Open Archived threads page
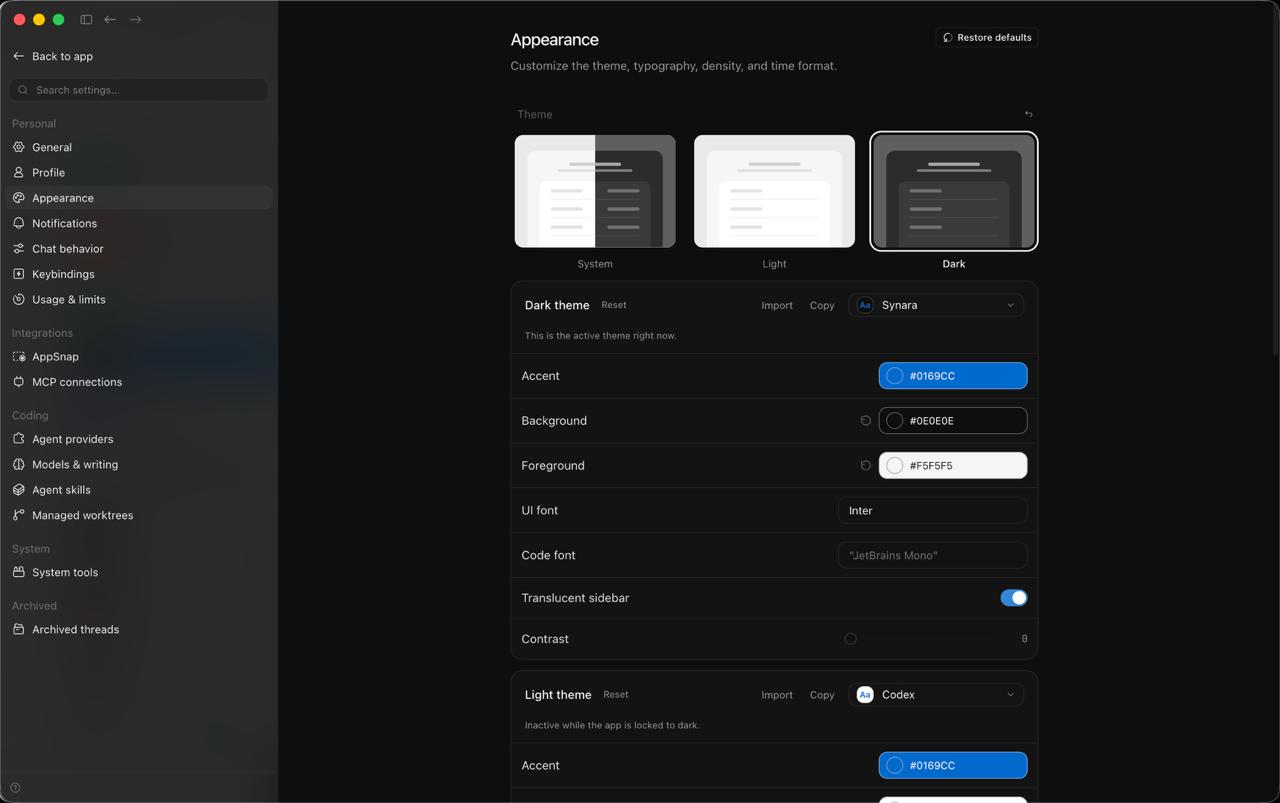Viewport: 1280px width, 803px height. tap(139, 629)
